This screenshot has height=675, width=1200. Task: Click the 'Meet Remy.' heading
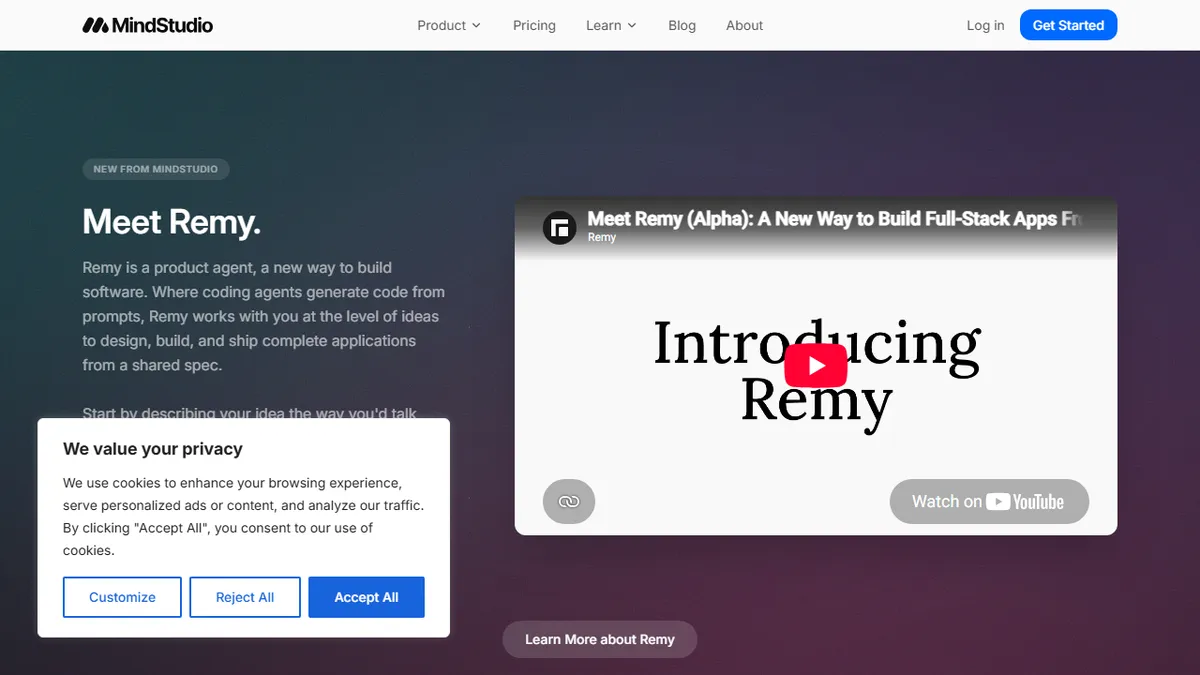pos(172,221)
